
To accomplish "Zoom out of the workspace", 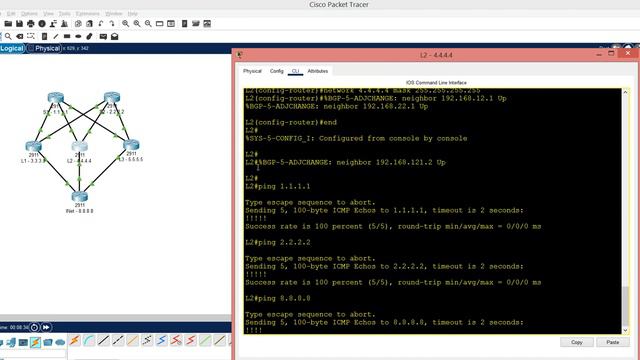I will [148, 24].
